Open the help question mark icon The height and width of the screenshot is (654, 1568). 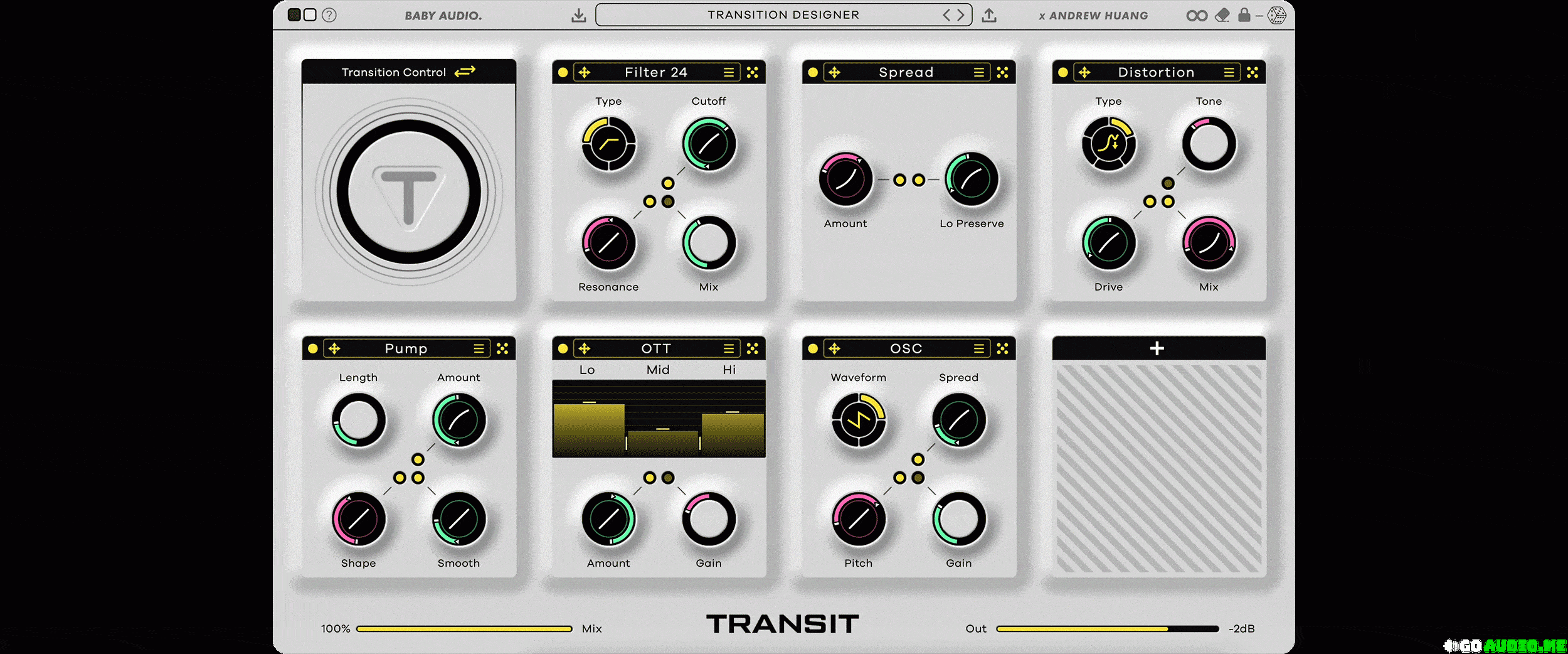(x=329, y=15)
